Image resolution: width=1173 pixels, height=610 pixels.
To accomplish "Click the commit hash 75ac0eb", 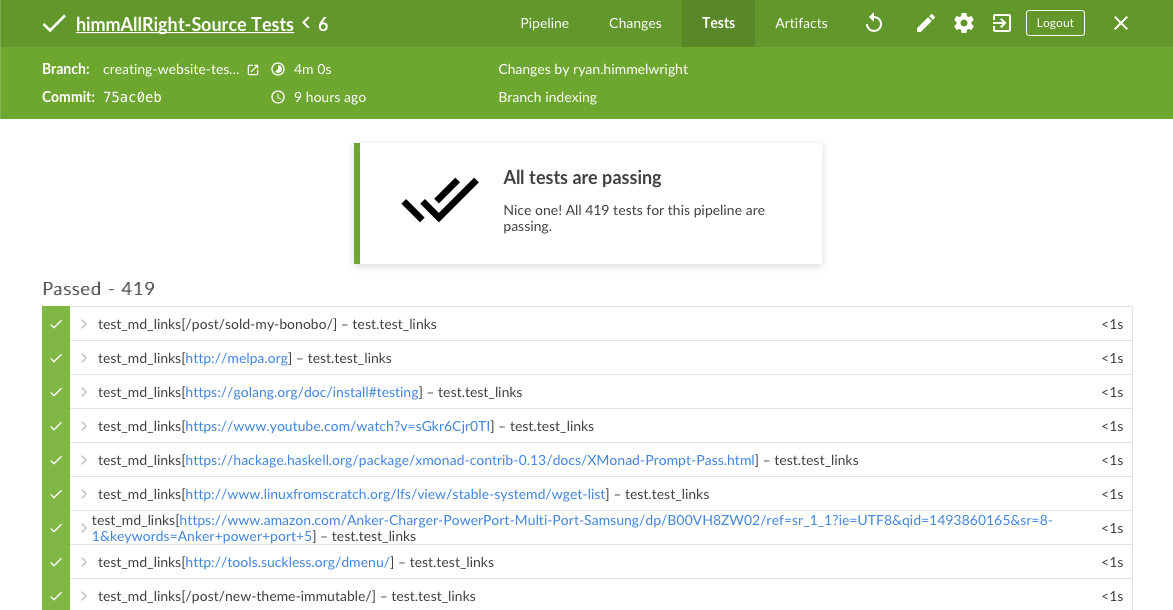I will click(132, 97).
